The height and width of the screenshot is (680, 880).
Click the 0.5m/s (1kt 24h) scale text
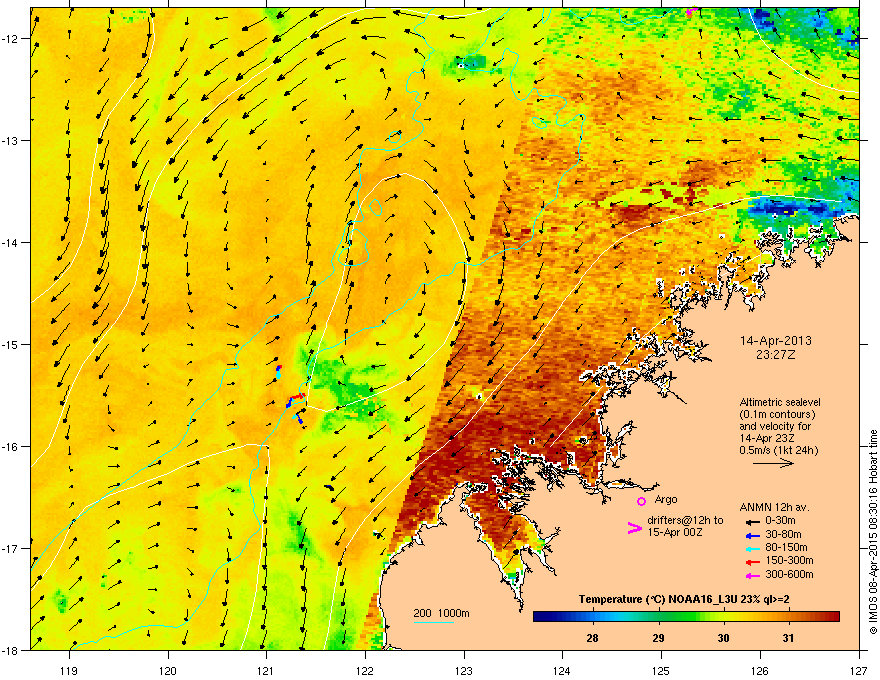[778, 450]
